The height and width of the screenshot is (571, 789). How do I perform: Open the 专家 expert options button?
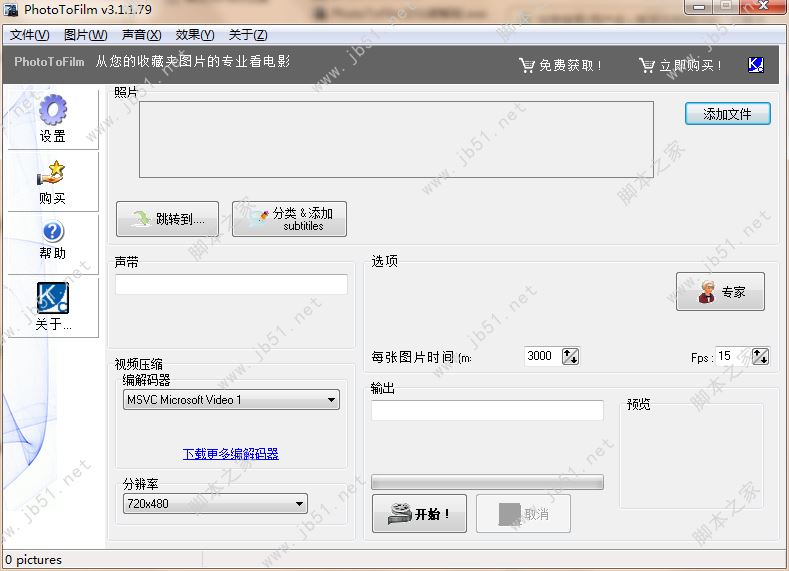[x=720, y=291]
